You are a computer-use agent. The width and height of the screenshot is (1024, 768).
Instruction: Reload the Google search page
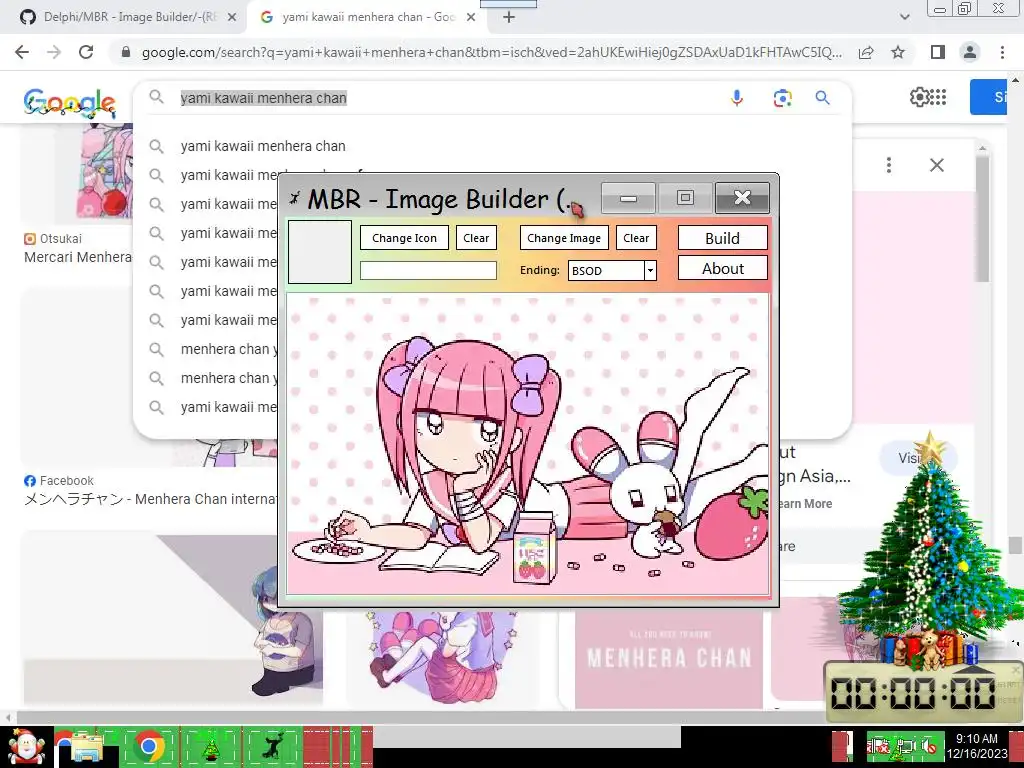pyautogui.click(x=86, y=52)
